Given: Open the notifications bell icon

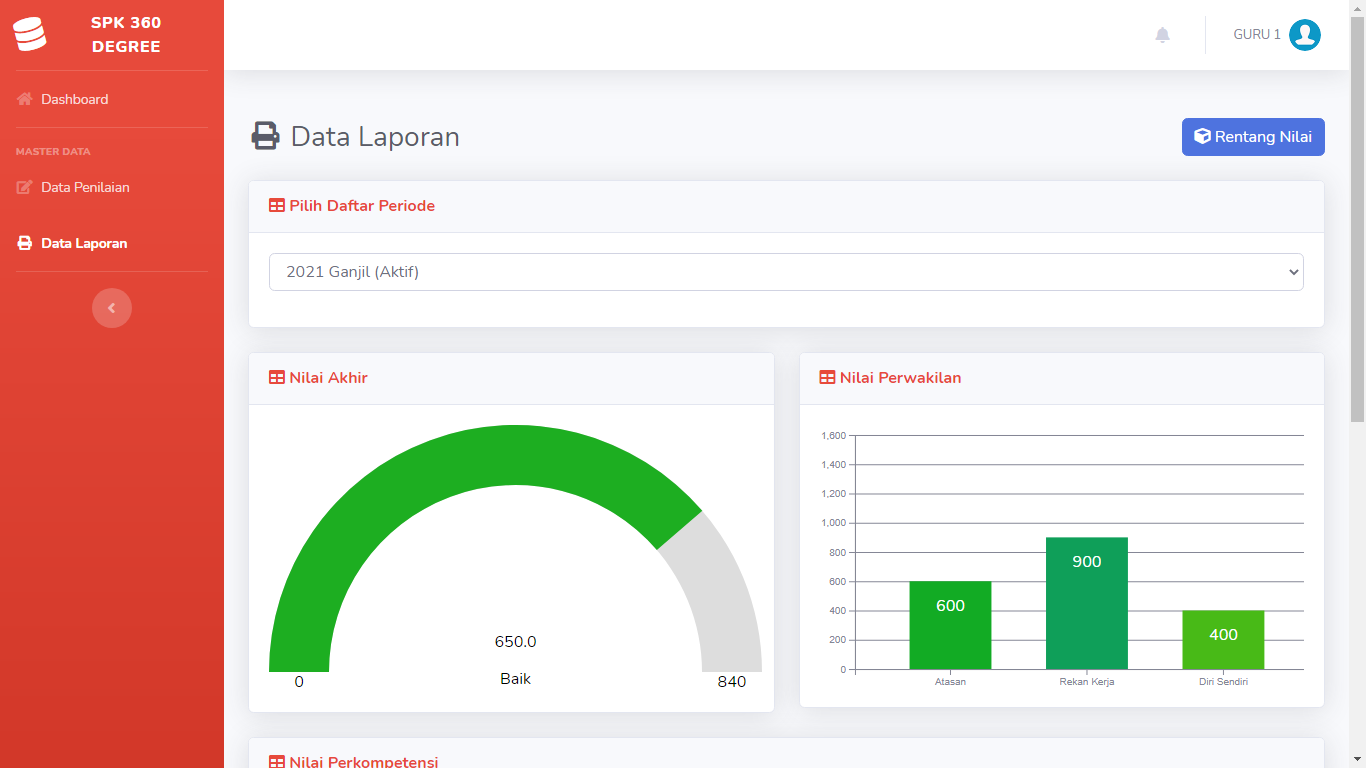Looking at the screenshot, I should pos(1162,35).
